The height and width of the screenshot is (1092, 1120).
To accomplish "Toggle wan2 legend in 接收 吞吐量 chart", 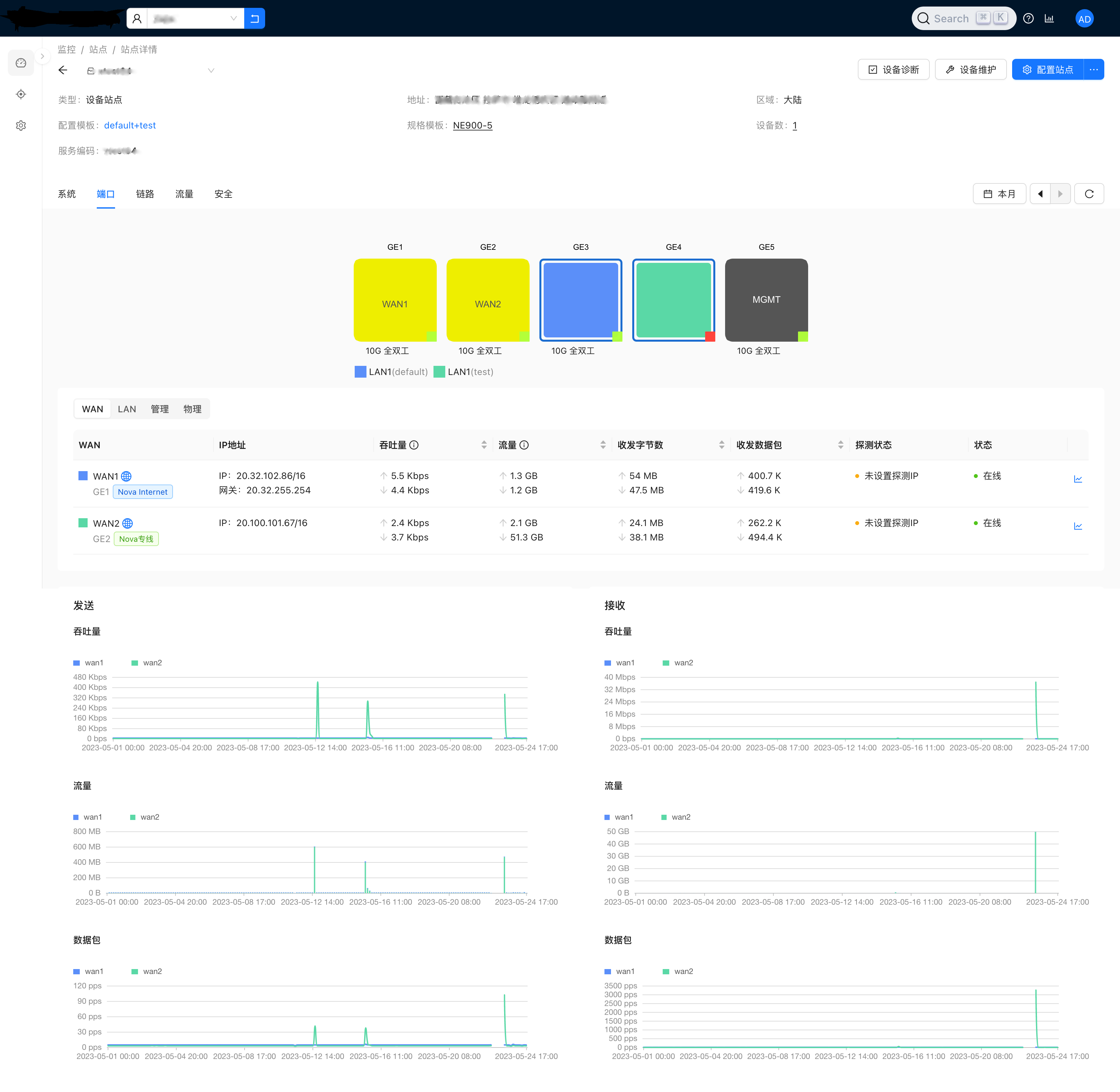I will [678, 662].
